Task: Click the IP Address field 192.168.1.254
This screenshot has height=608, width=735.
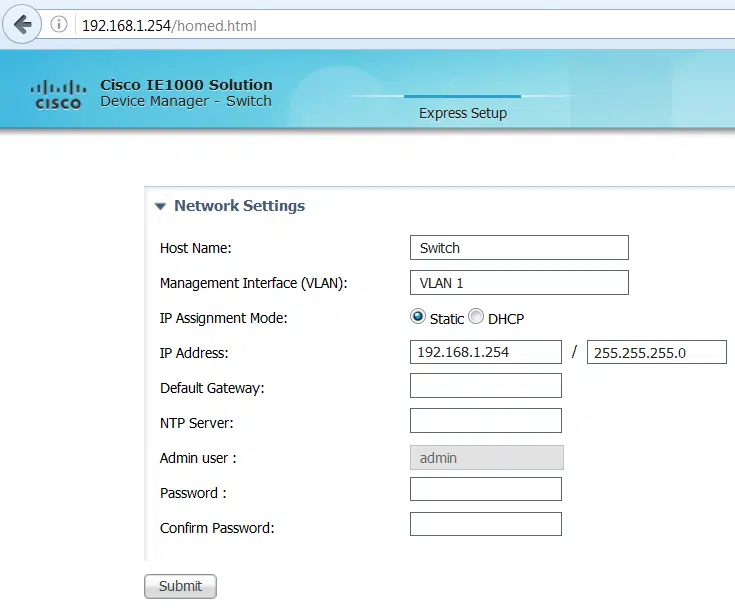Action: [486, 352]
